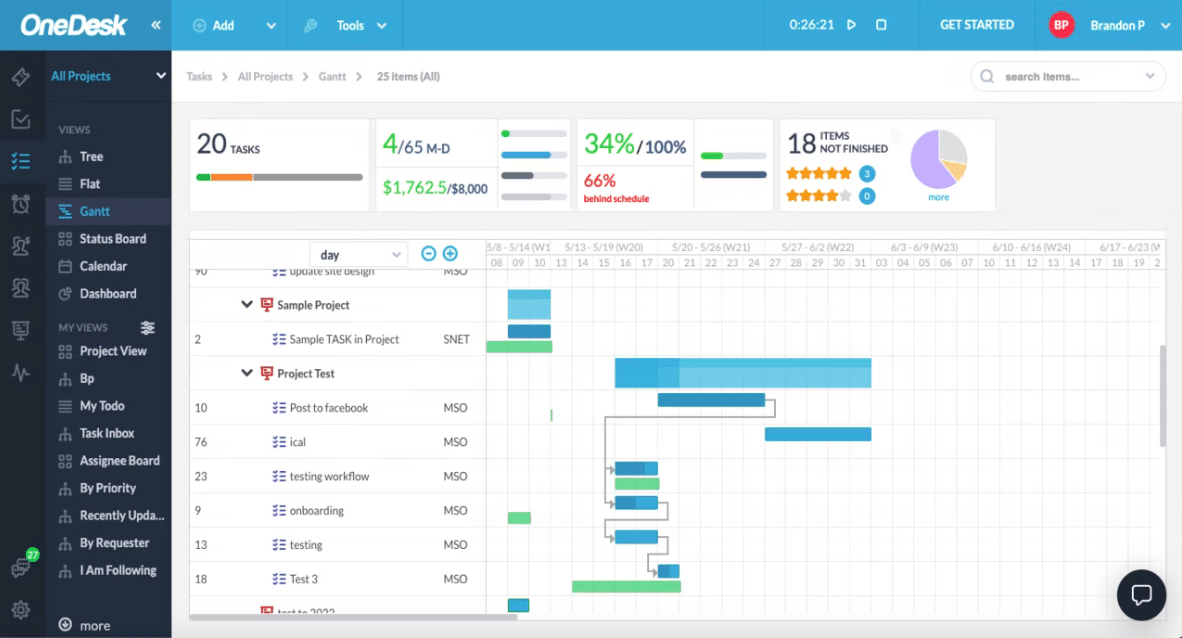
Task: Click the search magnifier icon
Action: coord(987,76)
